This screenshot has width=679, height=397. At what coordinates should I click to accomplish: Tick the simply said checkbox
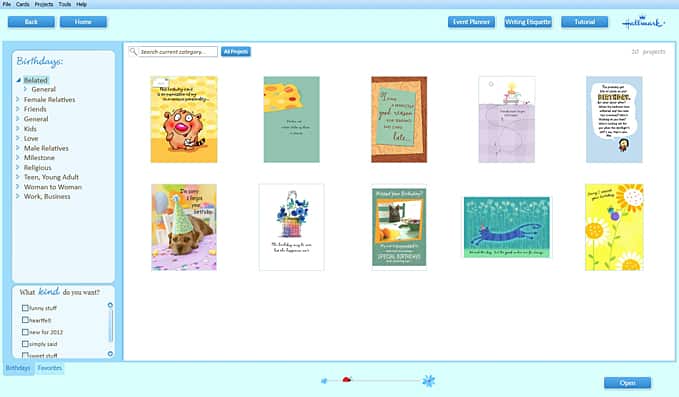coord(25,344)
